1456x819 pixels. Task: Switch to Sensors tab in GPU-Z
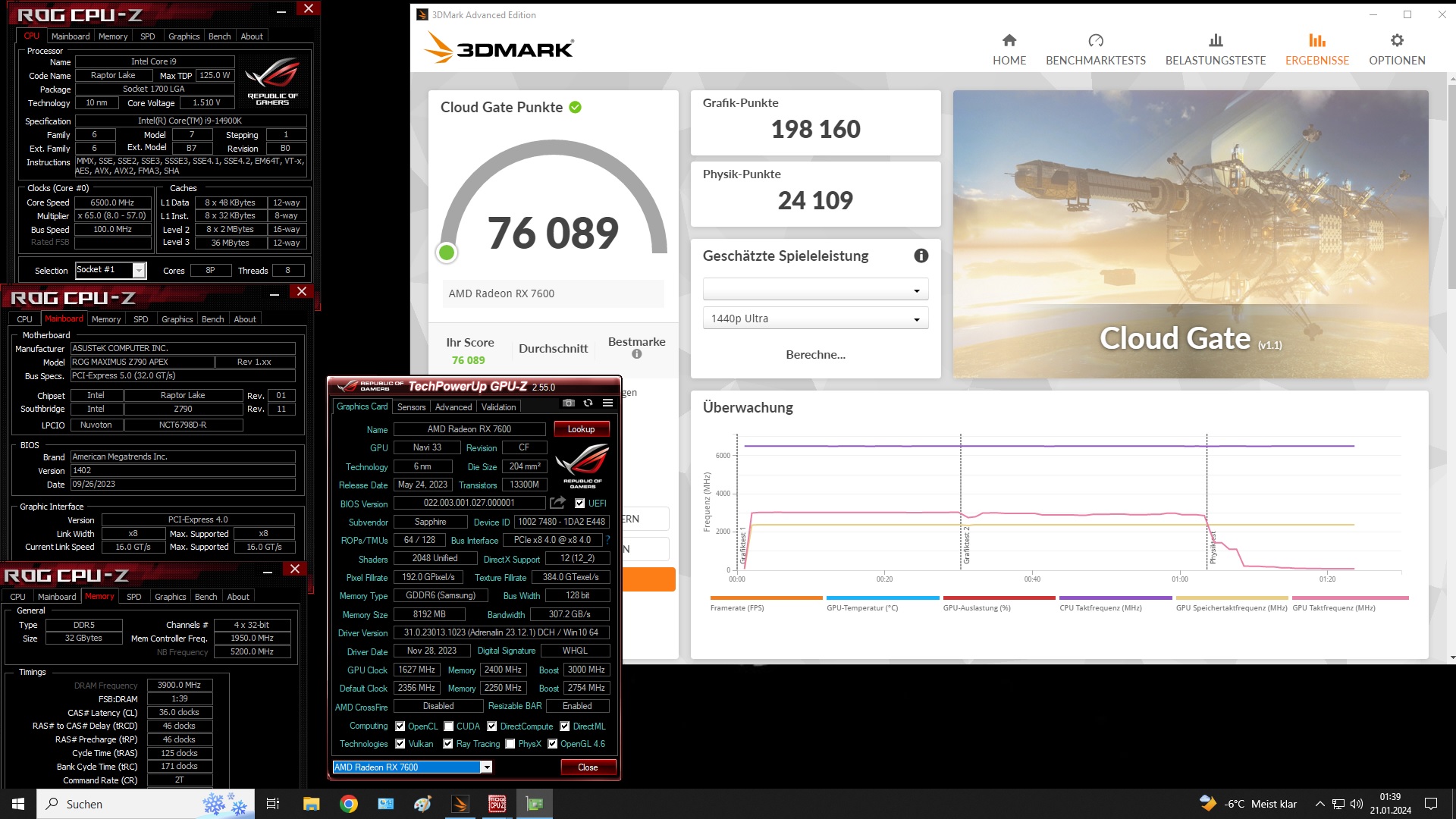[412, 407]
